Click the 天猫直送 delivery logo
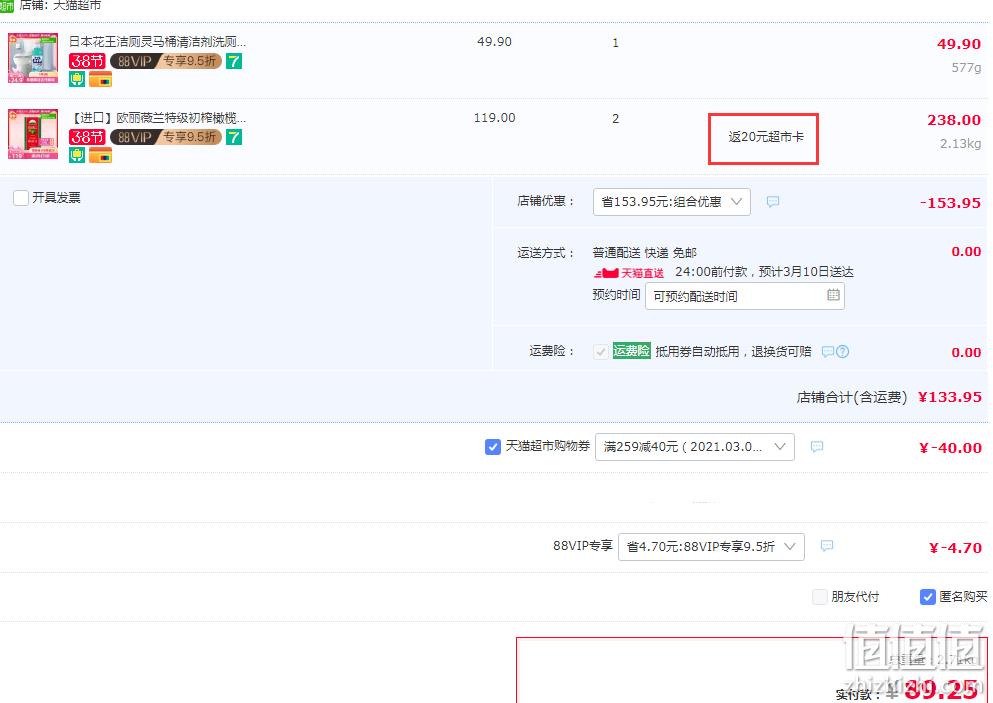Screen dimensions: 993x703 tap(629, 273)
